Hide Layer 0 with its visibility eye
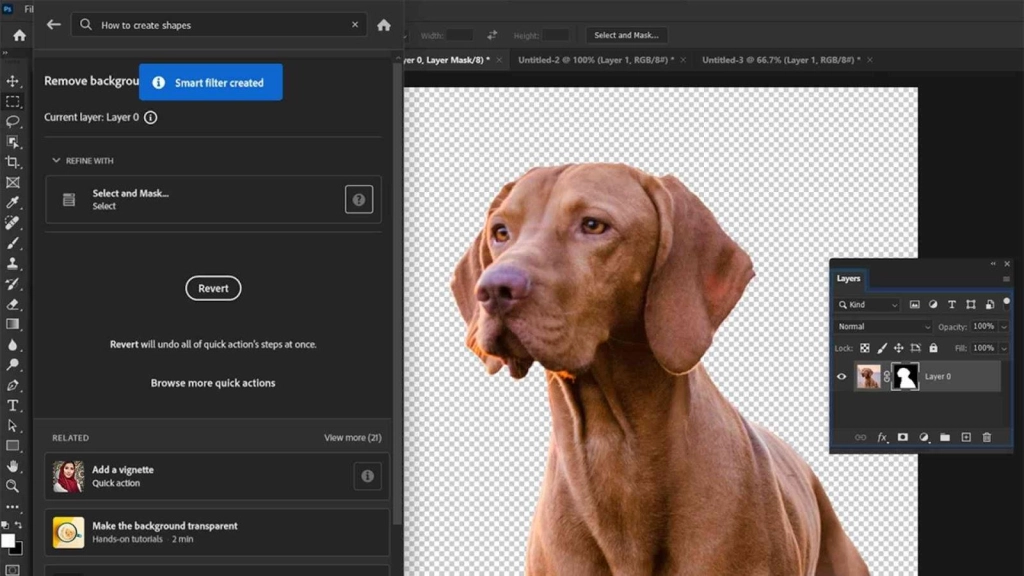The width and height of the screenshot is (1024, 576). tap(841, 377)
